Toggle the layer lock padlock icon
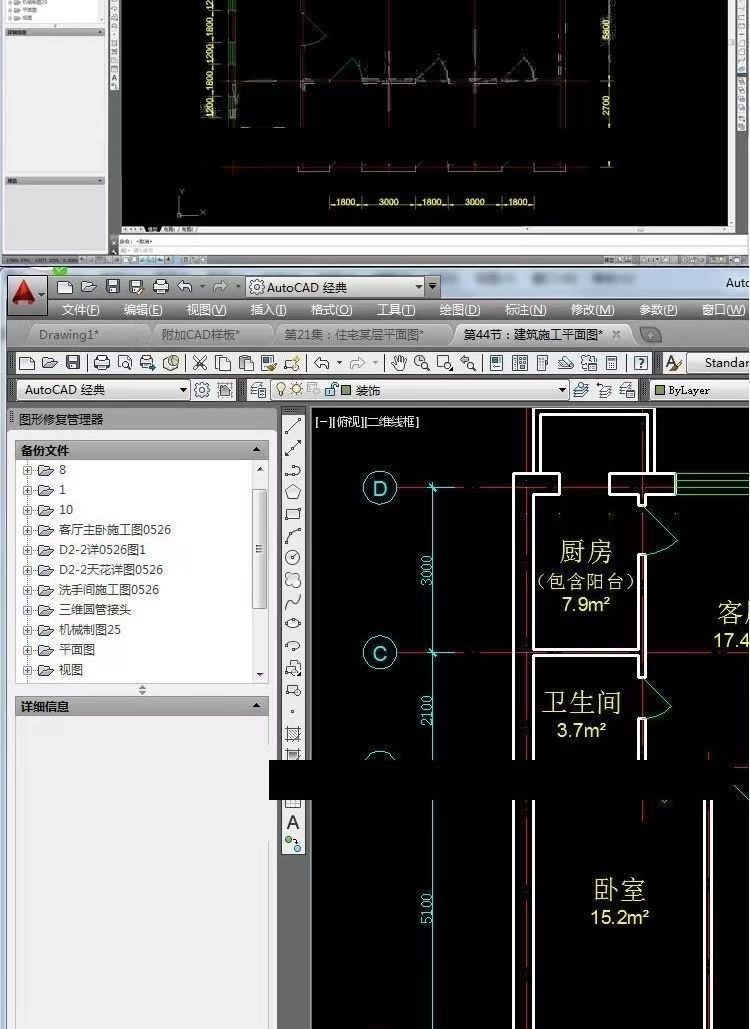This screenshot has width=750, height=1029. click(331, 390)
